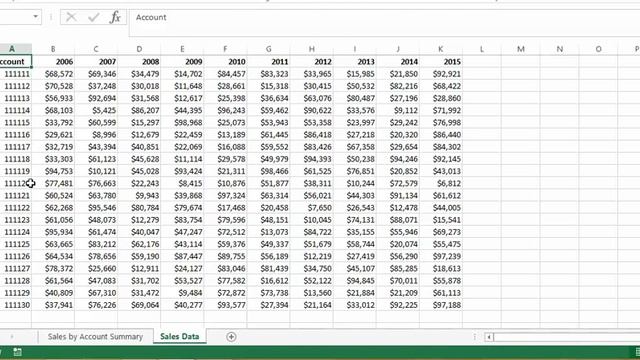
Task: Select column D header
Action: pyautogui.click(x=139, y=49)
